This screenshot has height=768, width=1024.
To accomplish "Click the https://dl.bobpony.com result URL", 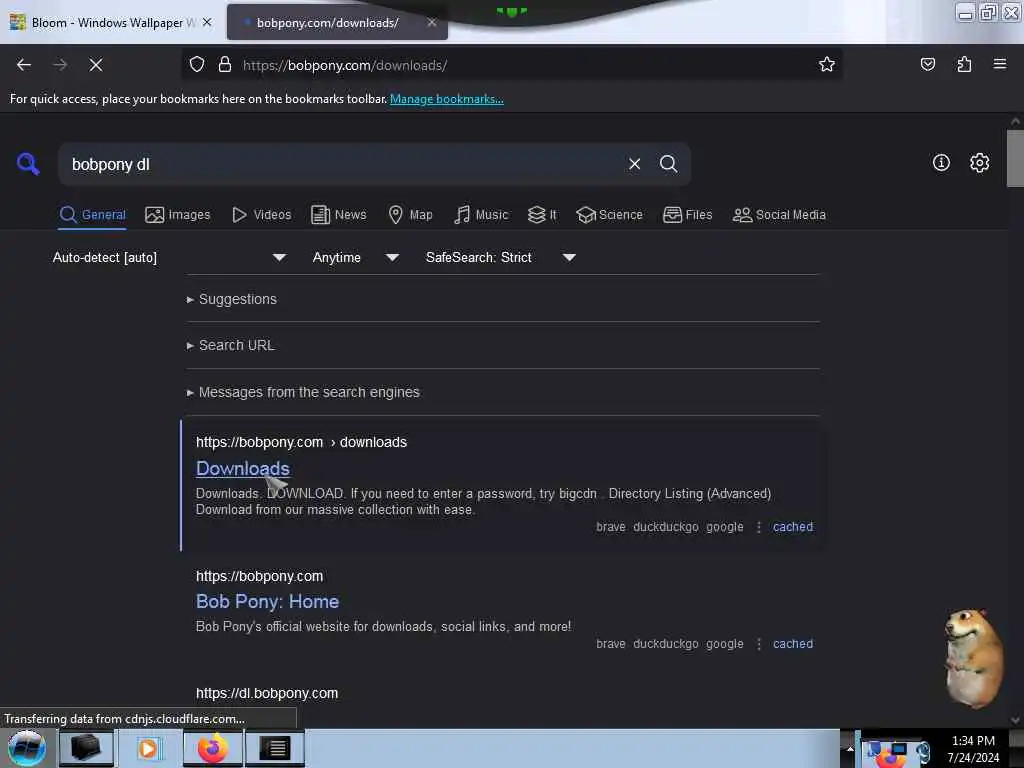I will [267, 694].
